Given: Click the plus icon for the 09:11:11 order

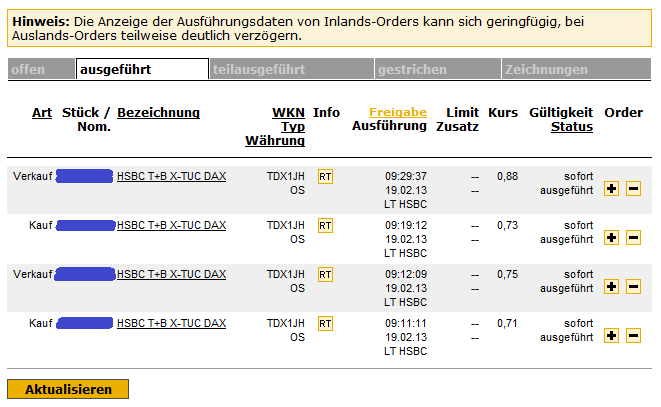Looking at the screenshot, I should (612, 336).
